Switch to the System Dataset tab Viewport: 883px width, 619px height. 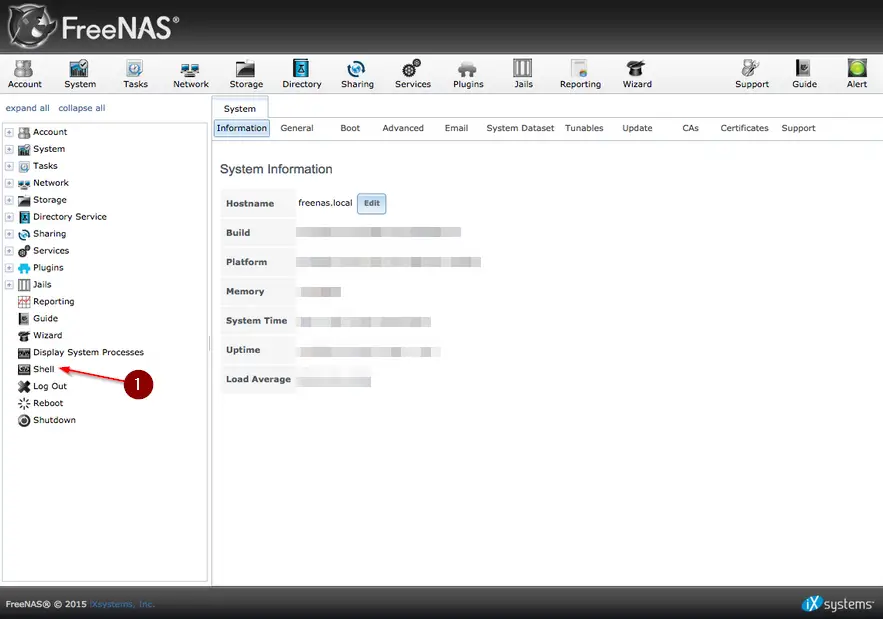tap(520, 128)
